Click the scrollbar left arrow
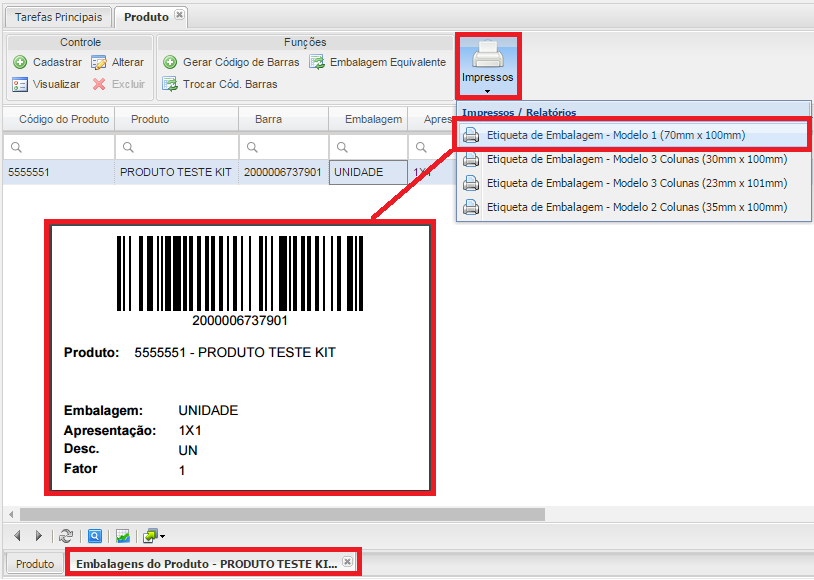This screenshot has width=814, height=580. point(11,515)
